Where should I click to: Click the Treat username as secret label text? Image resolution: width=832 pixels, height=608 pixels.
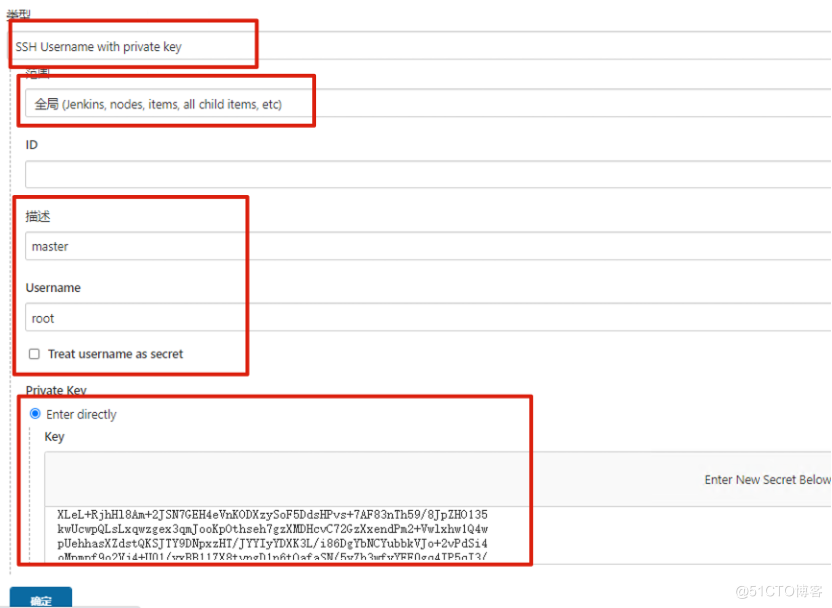[x=116, y=354]
